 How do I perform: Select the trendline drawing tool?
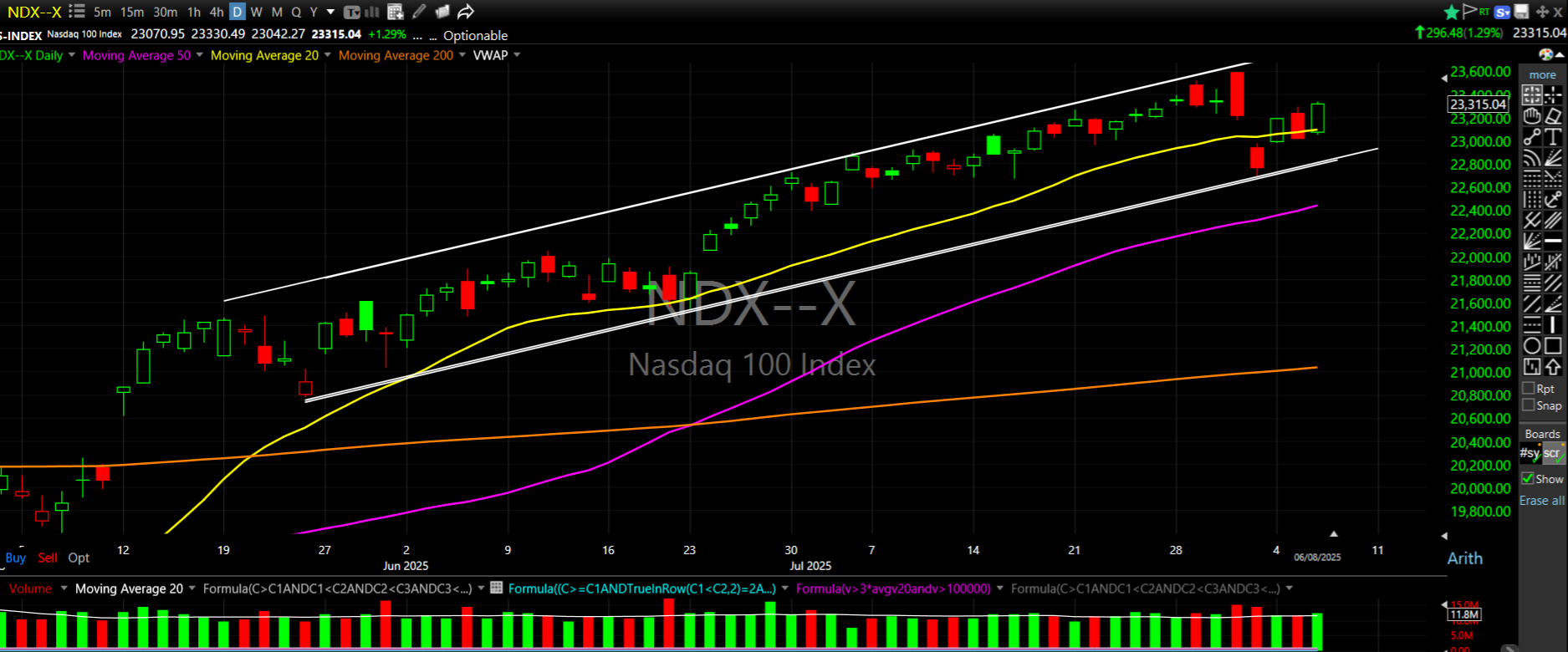coord(1532,136)
